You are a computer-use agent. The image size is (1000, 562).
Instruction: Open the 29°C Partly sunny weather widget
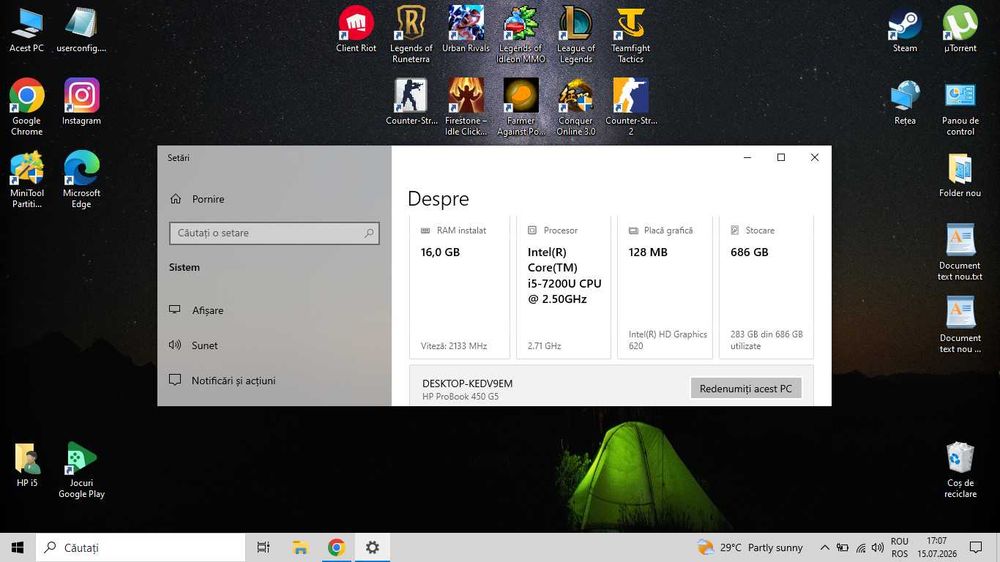pos(750,547)
